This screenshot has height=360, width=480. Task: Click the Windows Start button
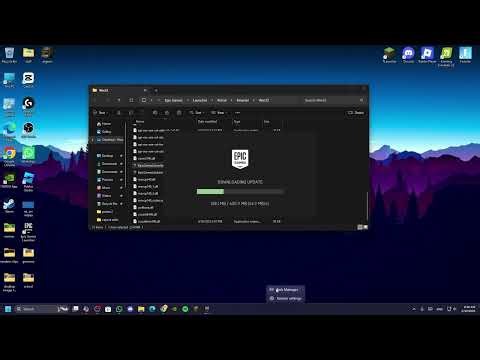[x=8, y=309]
